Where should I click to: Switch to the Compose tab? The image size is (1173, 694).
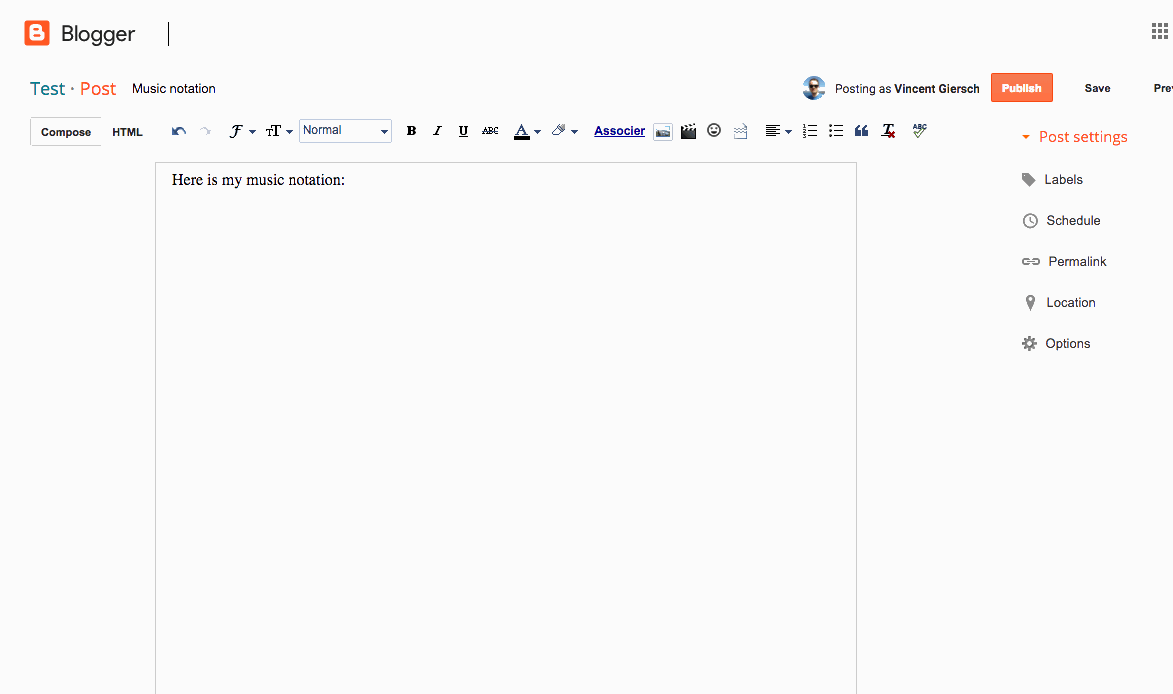pyautogui.click(x=65, y=131)
